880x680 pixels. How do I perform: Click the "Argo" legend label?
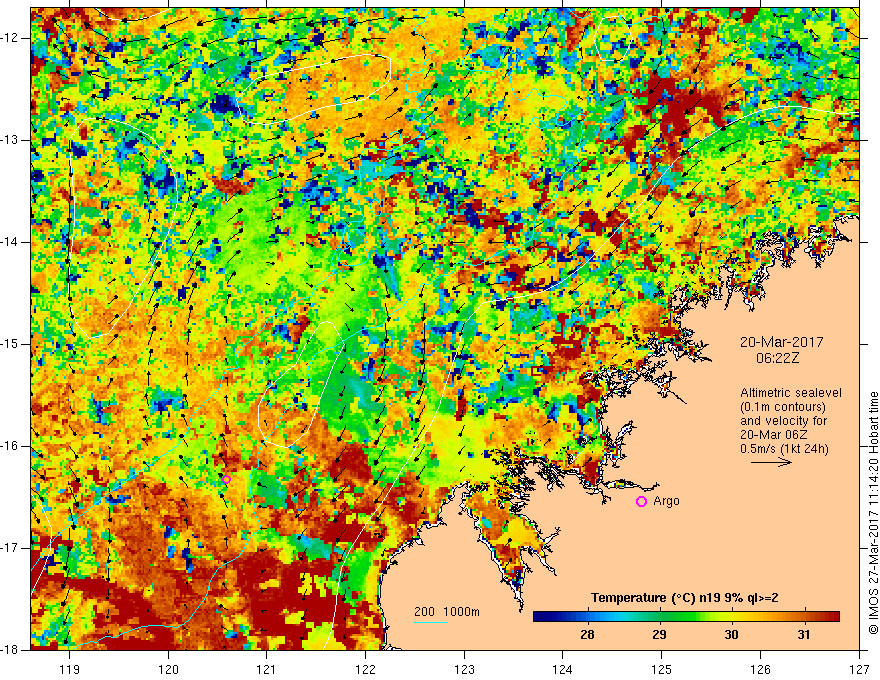coord(666,501)
